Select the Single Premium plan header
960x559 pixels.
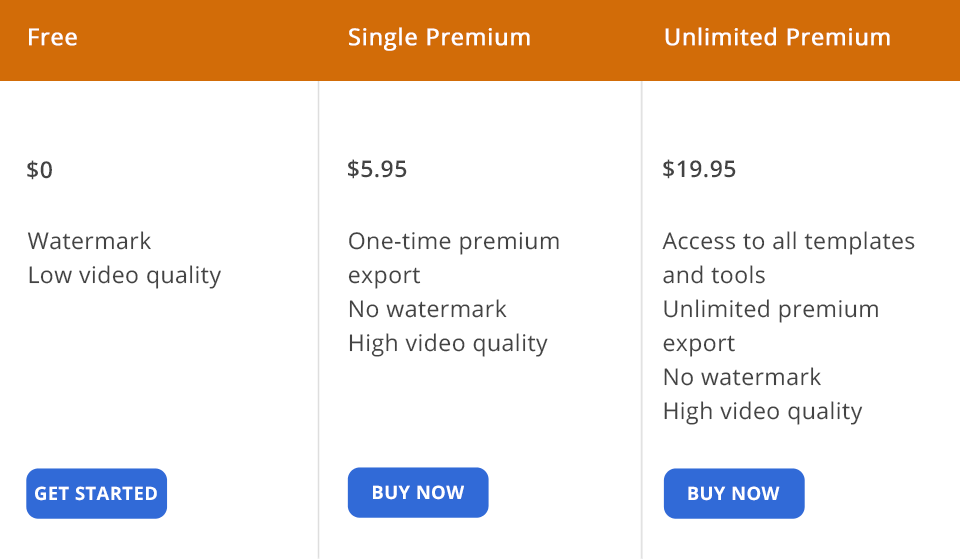439,38
